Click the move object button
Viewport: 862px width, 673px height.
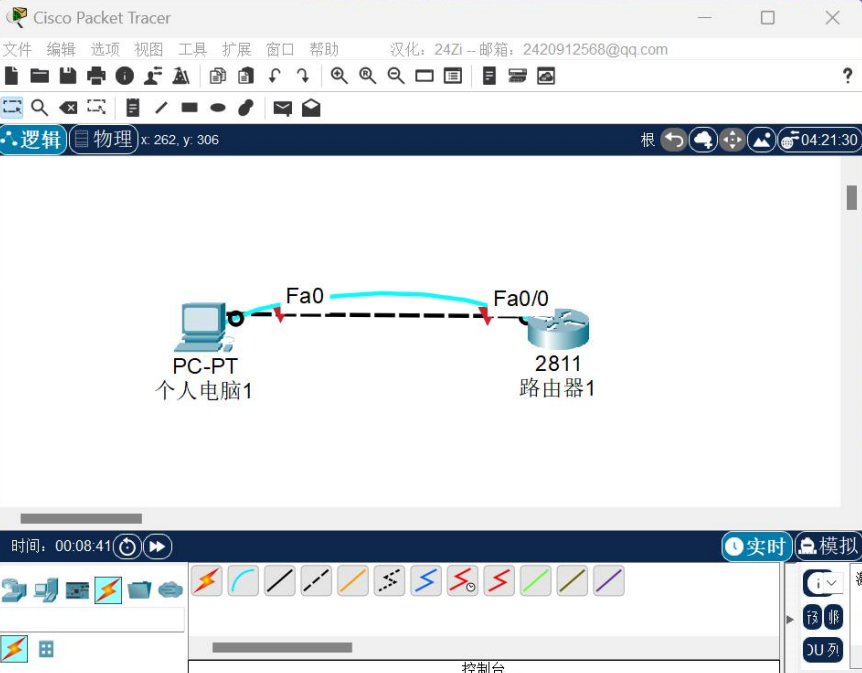click(733, 140)
